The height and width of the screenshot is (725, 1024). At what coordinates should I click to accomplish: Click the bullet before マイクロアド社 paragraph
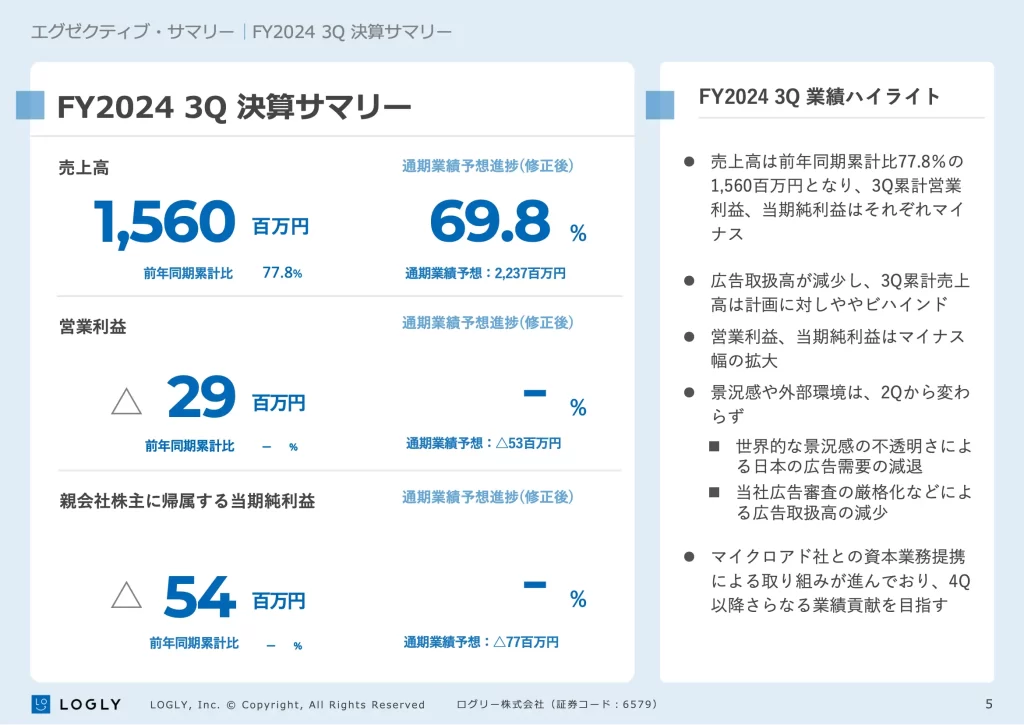(x=688, y=557)
